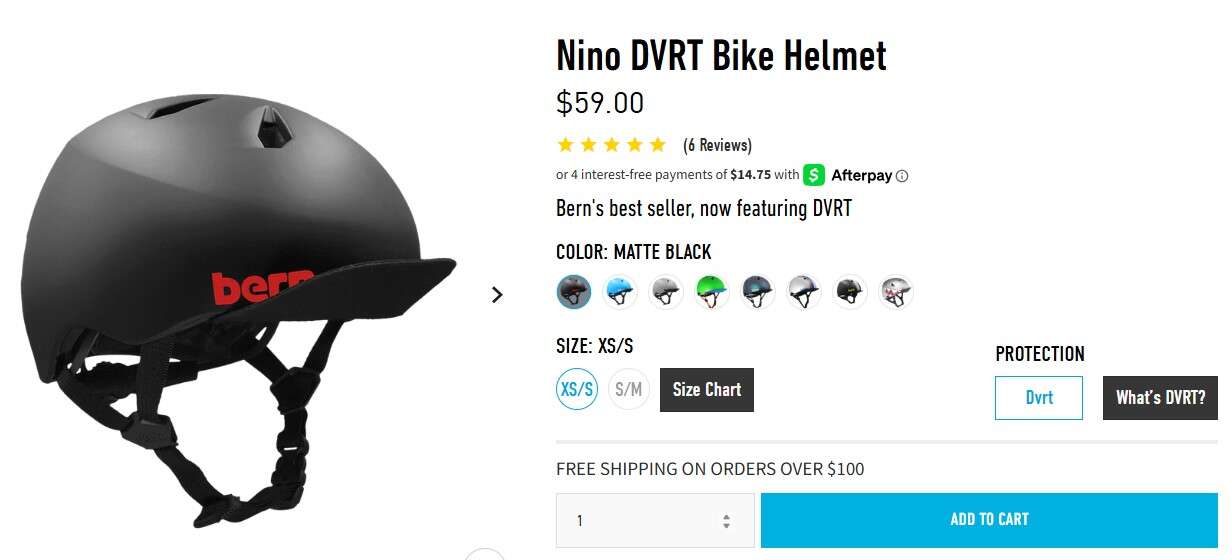Image resolution: width=1232 pixels, height=560 pixels.
Task: Choose the blue helmet color option
Action: [620, 292]
